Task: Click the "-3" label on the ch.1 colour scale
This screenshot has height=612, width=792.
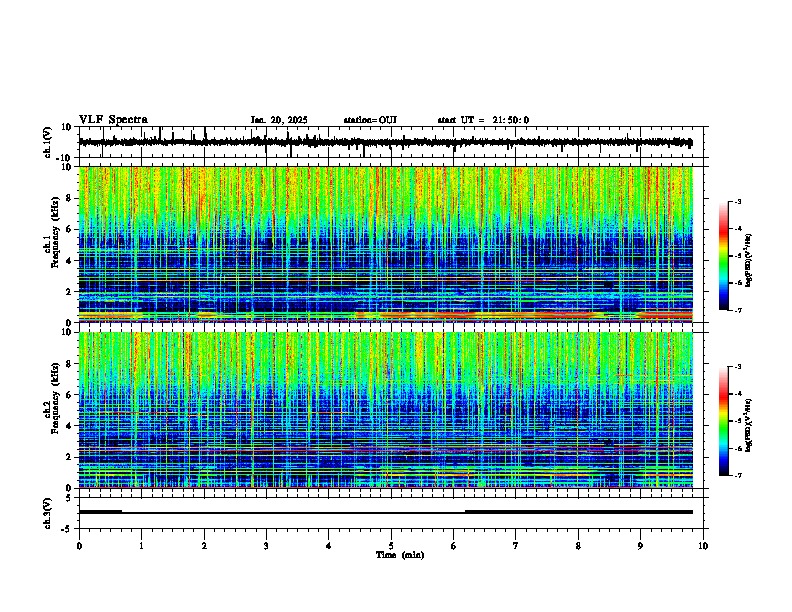Action: pos(738,201)
